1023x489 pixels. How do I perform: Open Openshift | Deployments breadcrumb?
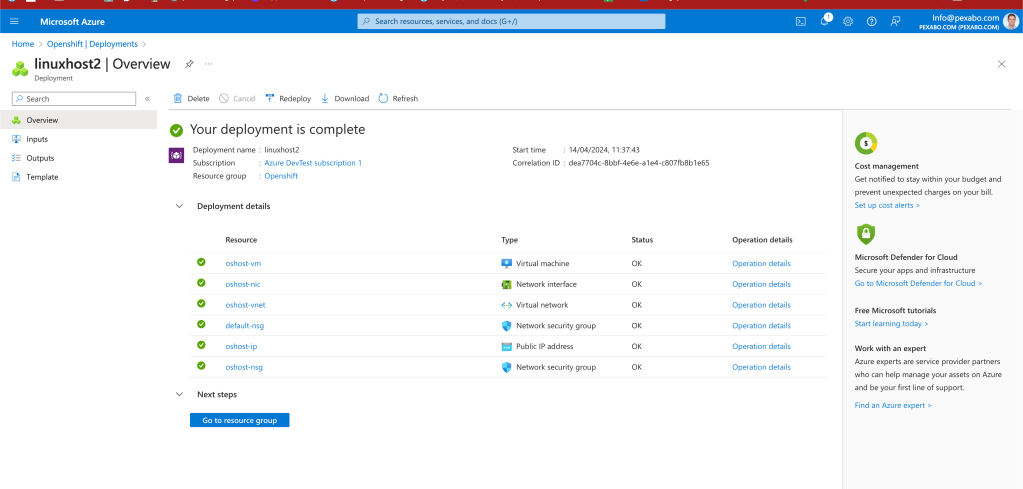point(92,44)
